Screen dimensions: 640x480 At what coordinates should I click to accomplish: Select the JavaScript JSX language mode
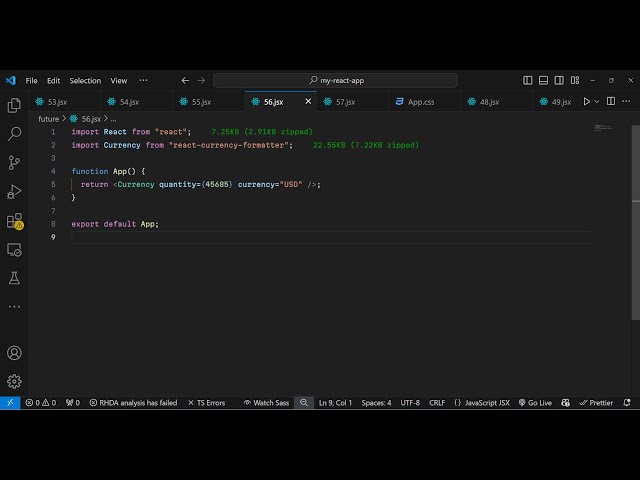(x=481, y=403)
